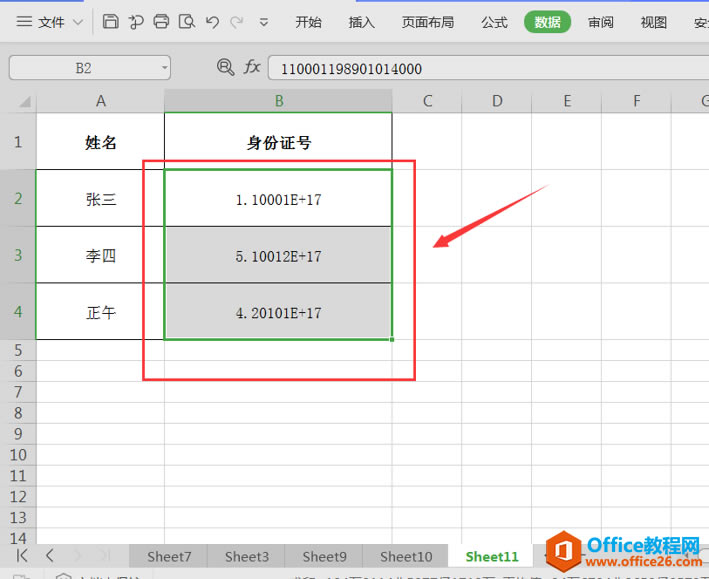Select row 3 header
This screenshot has height=579, width=709.
click(x=18, y=255)
